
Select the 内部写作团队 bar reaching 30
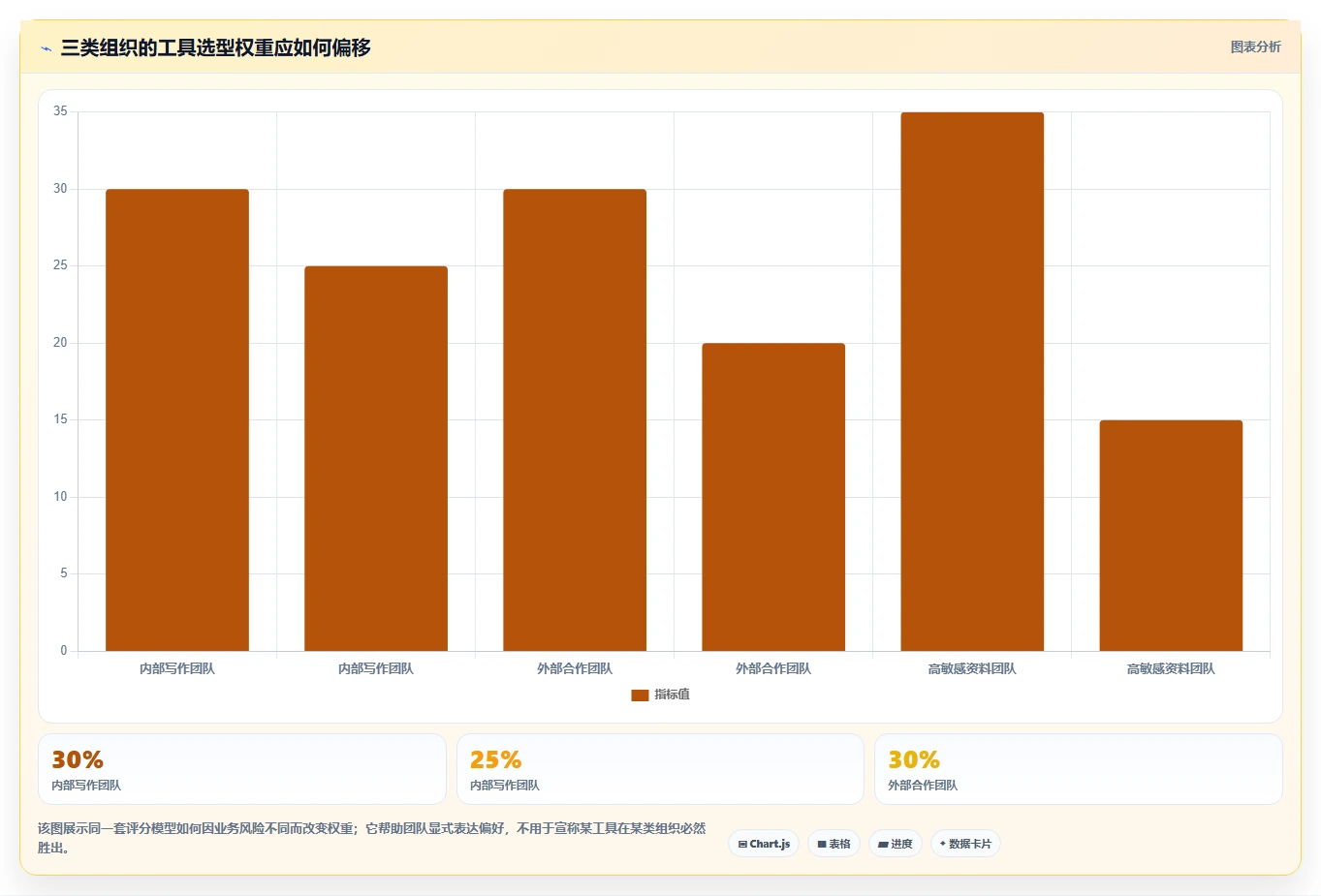pos(177,420)
